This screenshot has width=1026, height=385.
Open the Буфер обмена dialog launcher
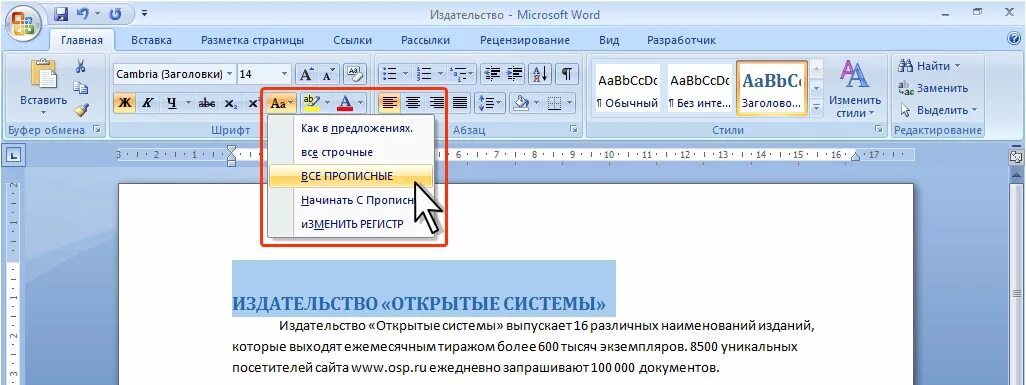(97, 130)
